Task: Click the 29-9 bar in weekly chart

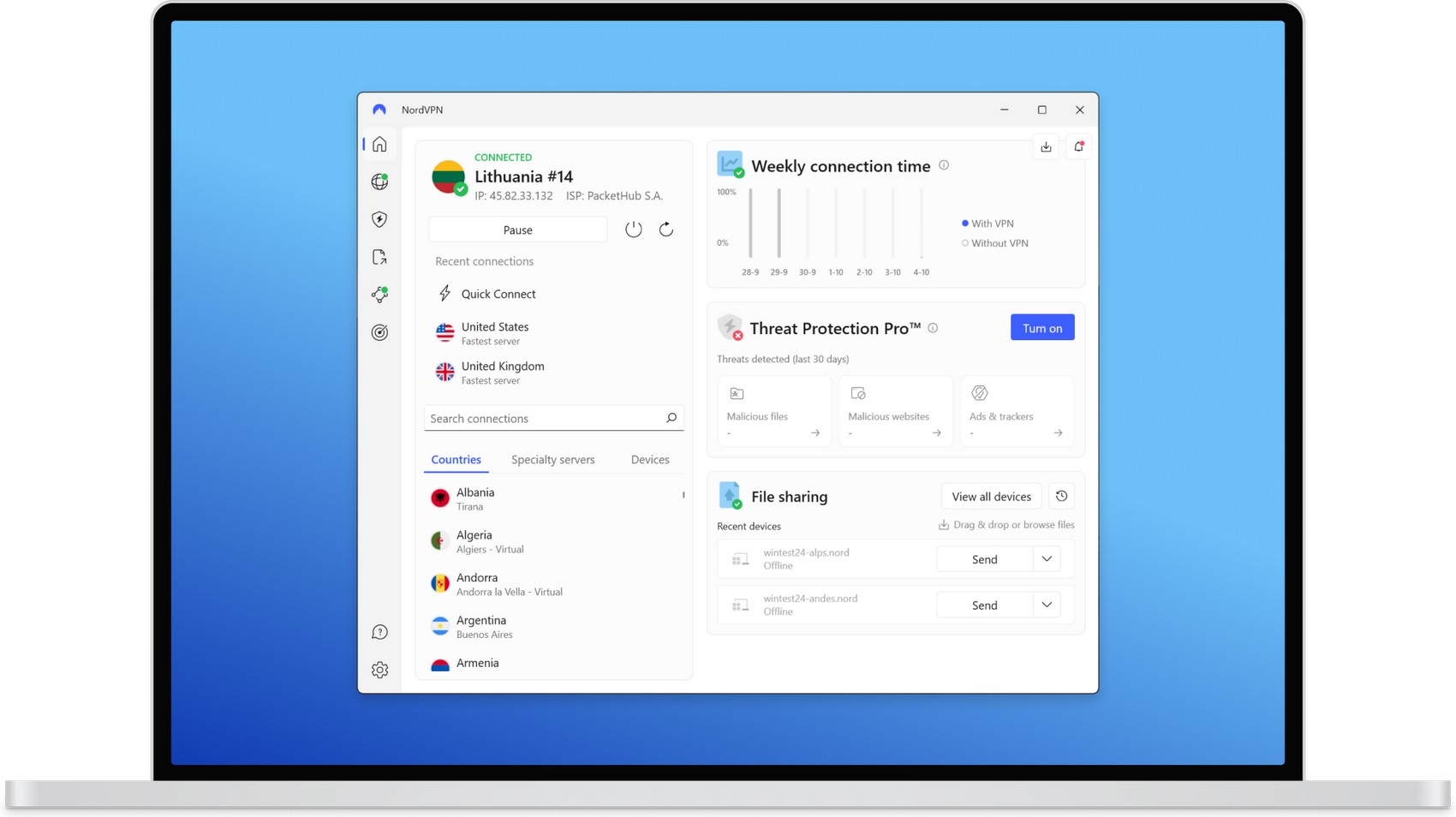Action: coord(779,223)
